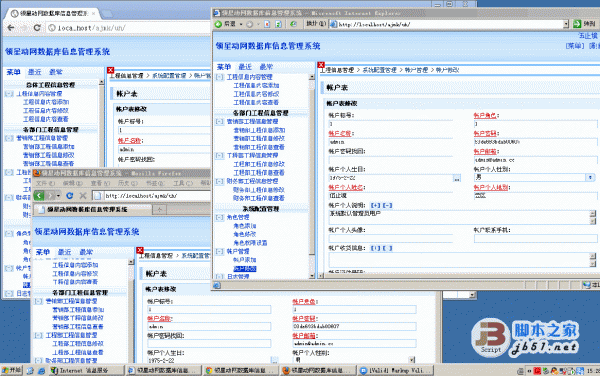The height and width of the screenshot is (376, 600).
Task: Select 菜单 tab in IE window sidebar
Action: [224, 67]
